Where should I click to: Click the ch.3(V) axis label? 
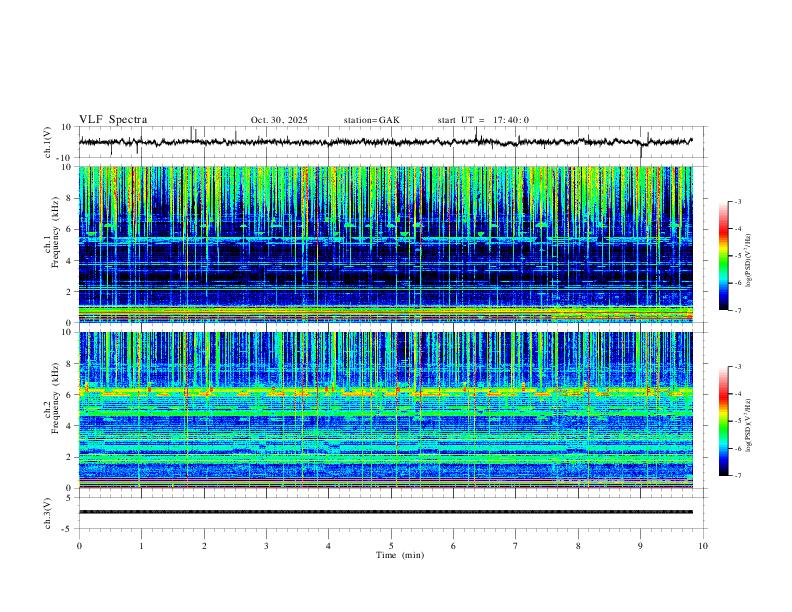click(48, 514)
